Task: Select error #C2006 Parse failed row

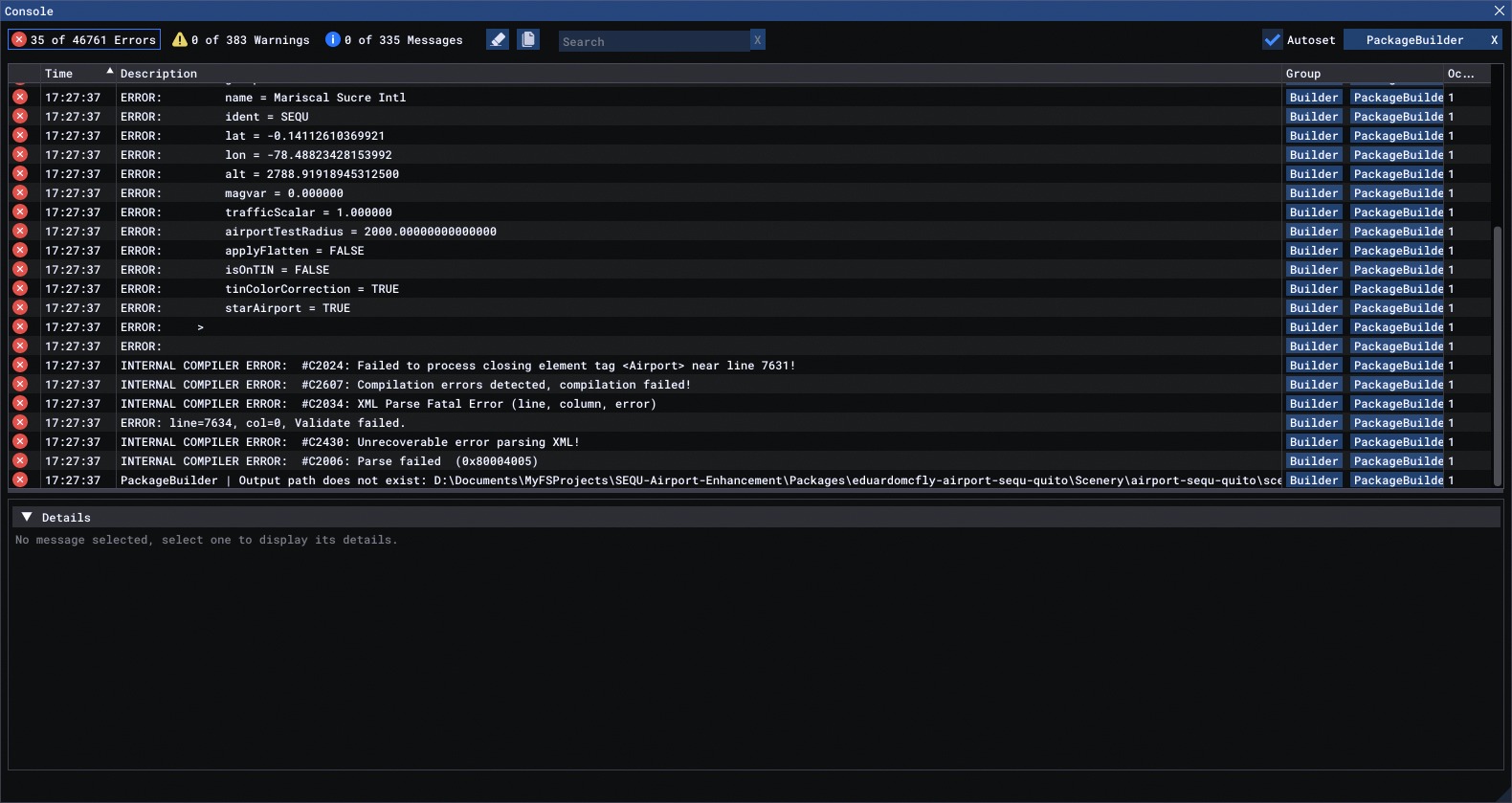Action: coord(750,461)
